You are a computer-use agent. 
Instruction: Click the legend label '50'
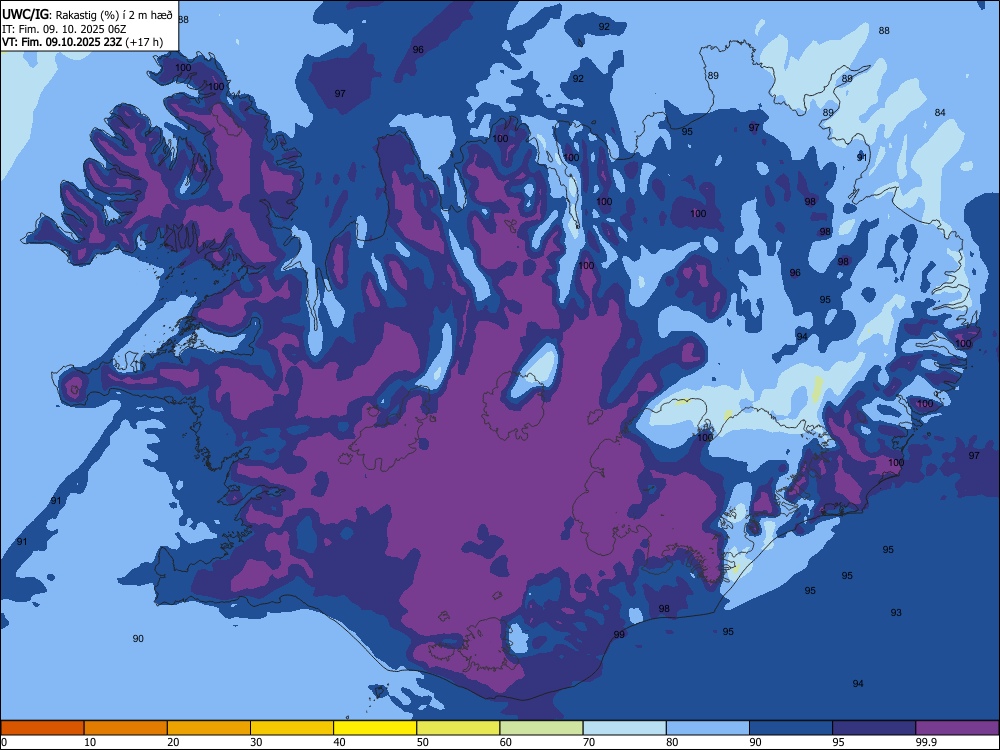pos(422,742)
